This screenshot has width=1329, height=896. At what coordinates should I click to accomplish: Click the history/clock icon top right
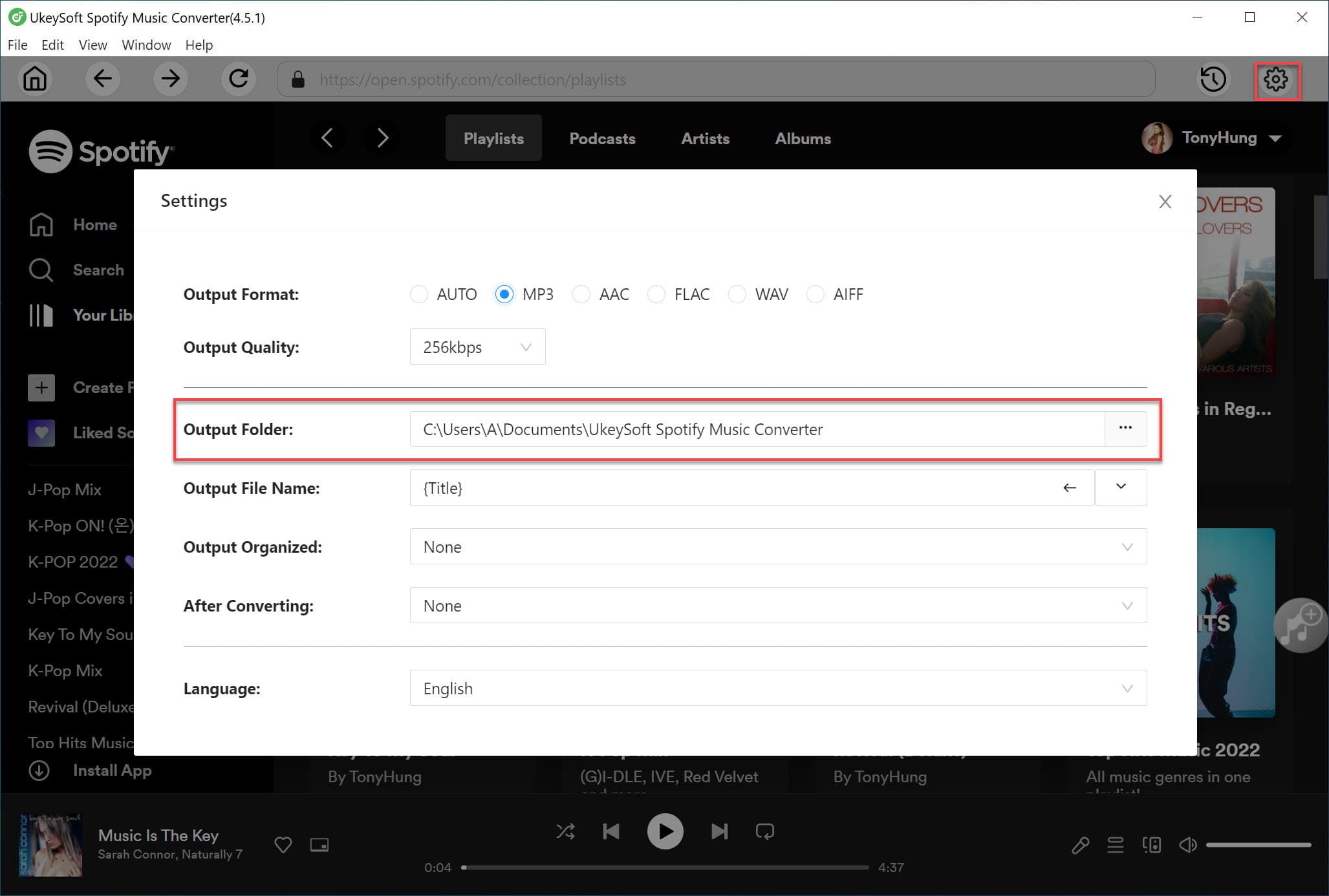(1214, 80)
